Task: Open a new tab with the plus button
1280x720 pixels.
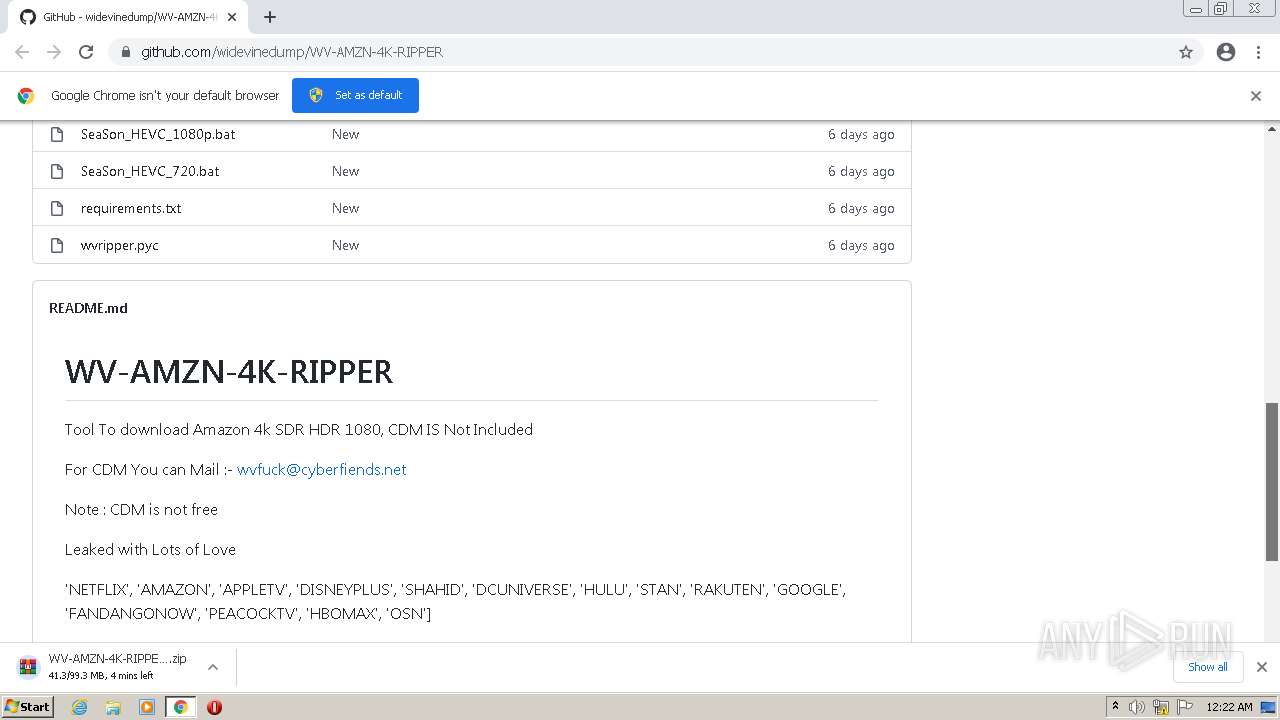Action: point(270,17)
